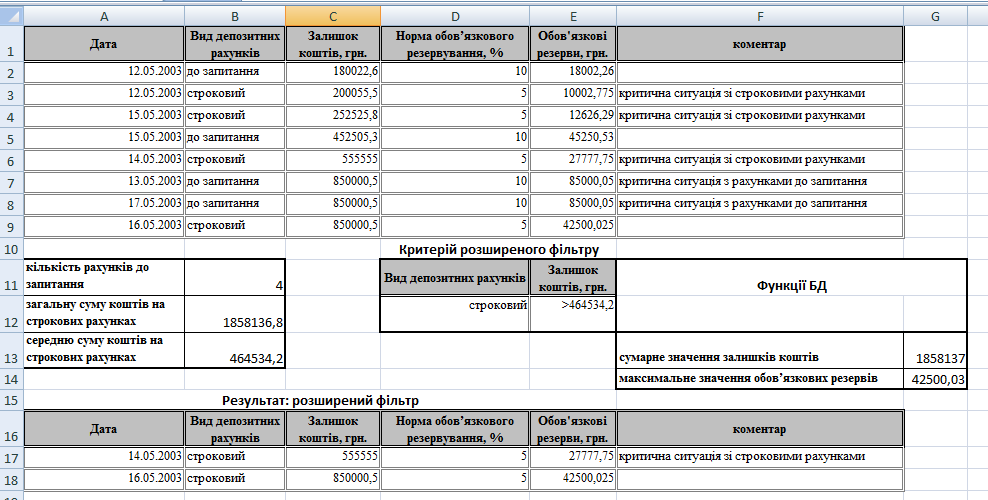Screen dimensions: 988x500
Task: Select column E header
Action: [573, 16]
